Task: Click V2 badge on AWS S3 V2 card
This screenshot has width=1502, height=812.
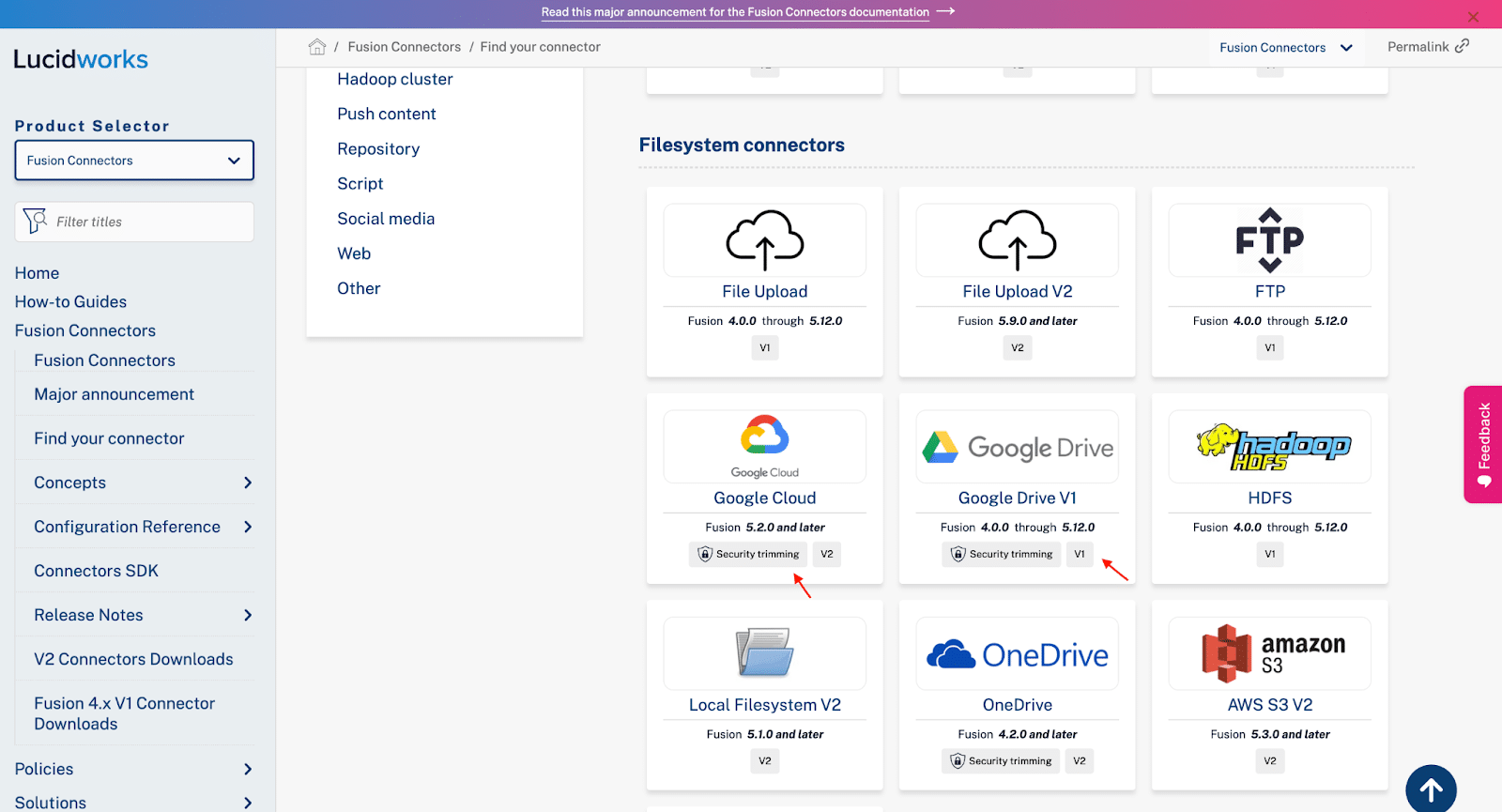Action: (x=1270, y=760)
